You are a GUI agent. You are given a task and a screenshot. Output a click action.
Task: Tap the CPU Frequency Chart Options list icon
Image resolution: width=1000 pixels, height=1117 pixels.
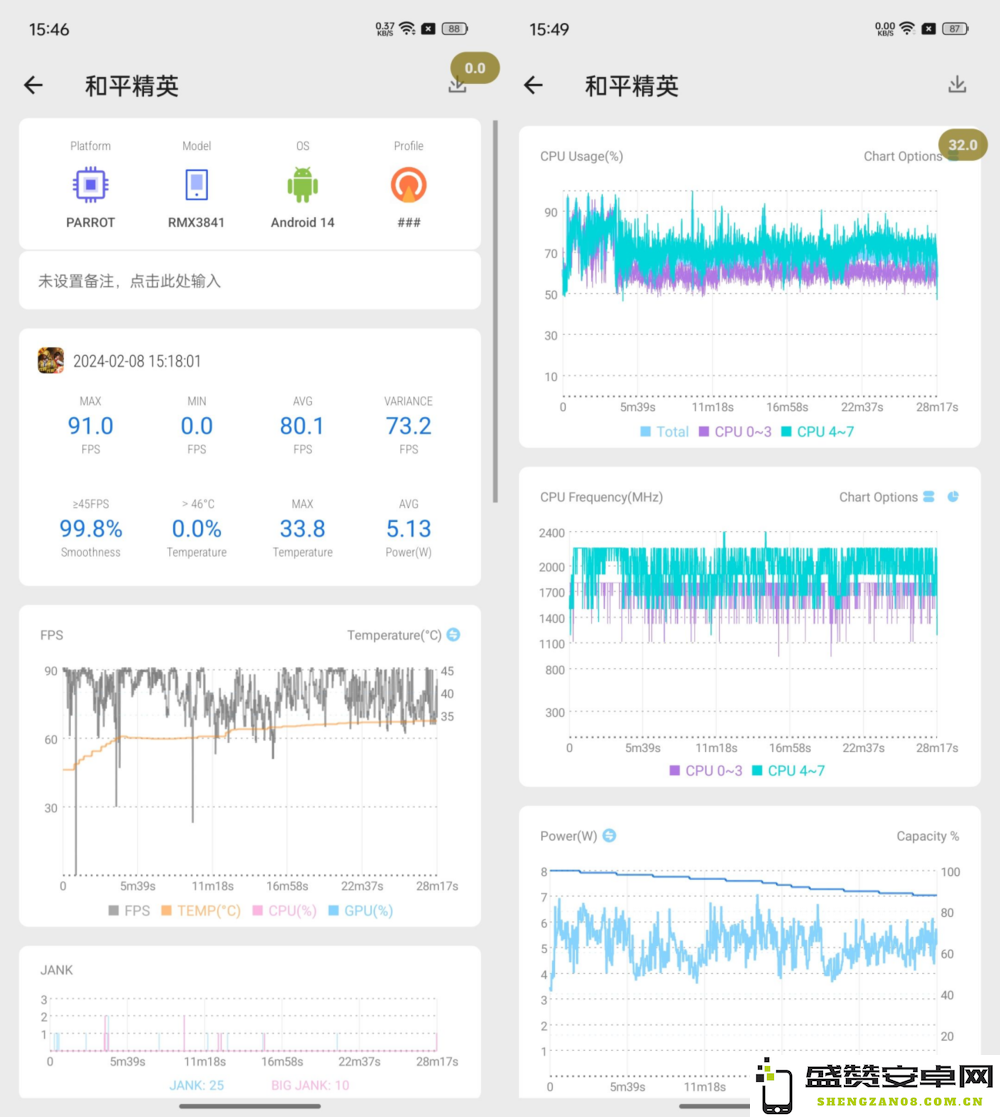[929, 497]
